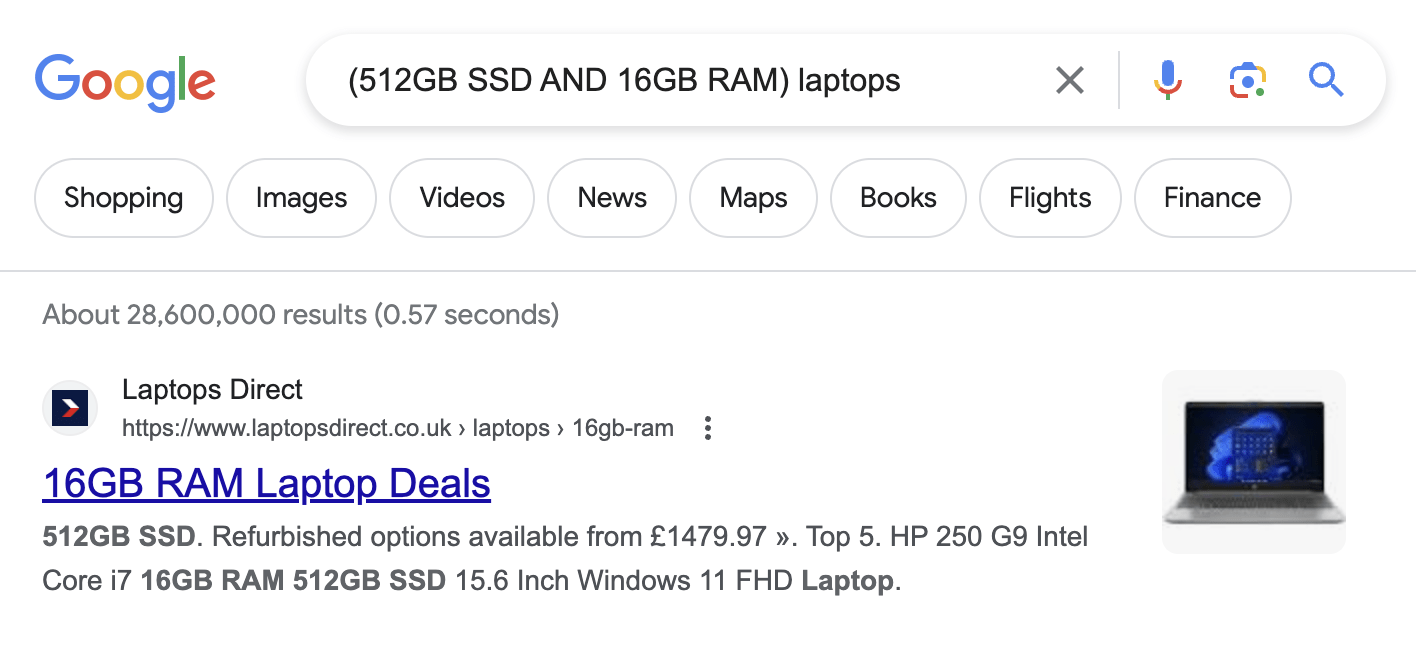This screenshot has width=1416, height=668.
Task: Open the three-dot menu beside the result URL
Action: (708, 429)
